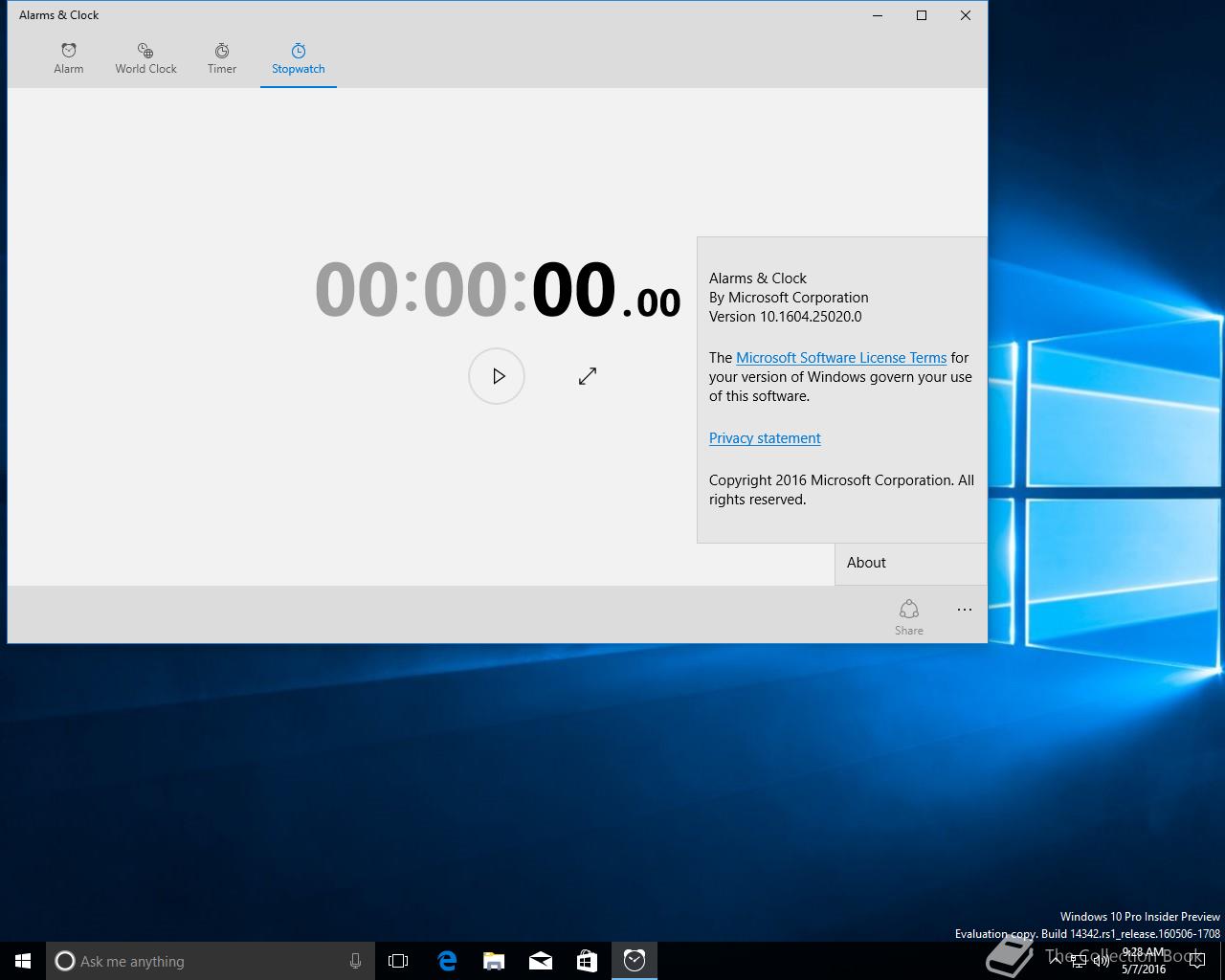Open the Mail app from the taskbar

[x=540, y=961]
